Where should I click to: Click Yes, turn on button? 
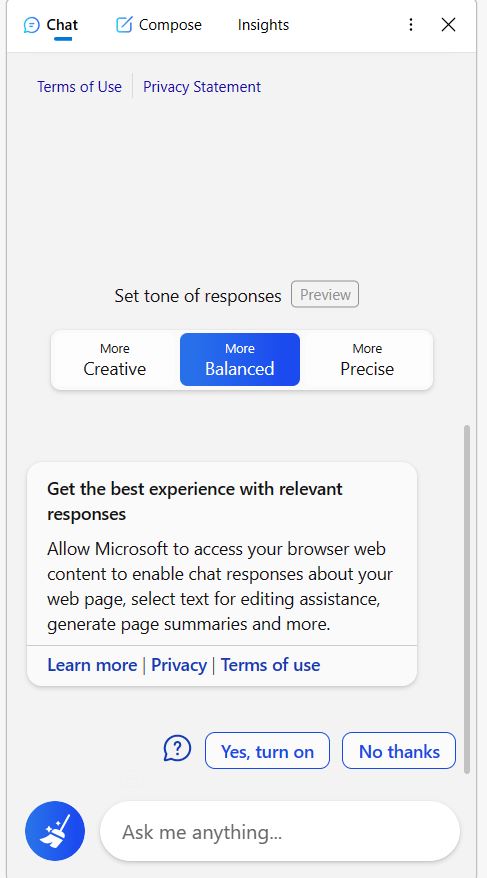[268, 751]
